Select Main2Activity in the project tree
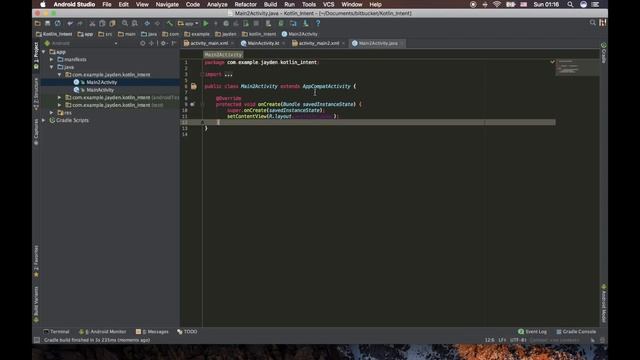Image resolution: width=640 pixels, height=360 pixels. [102, 82]
